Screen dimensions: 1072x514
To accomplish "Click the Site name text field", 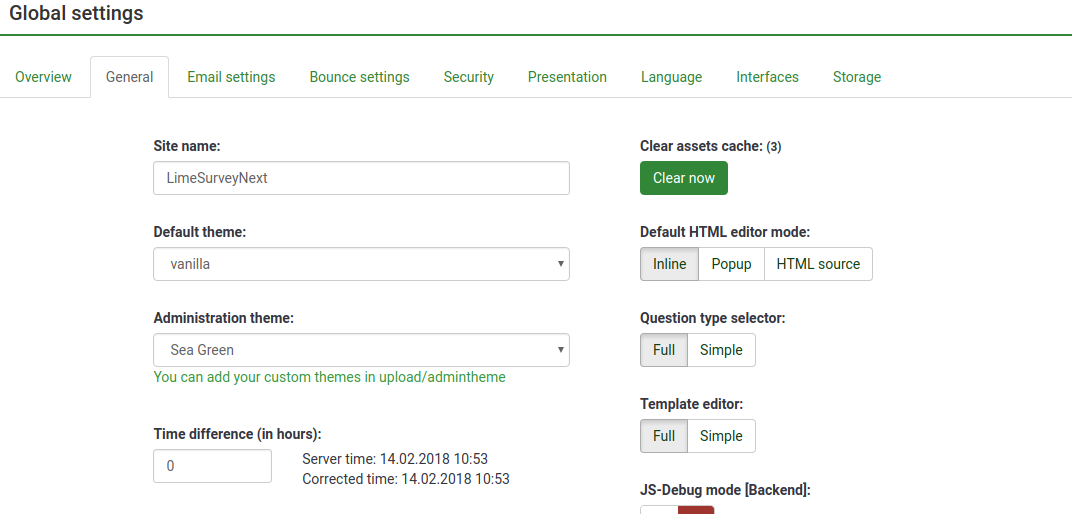I will click(361, 178).
